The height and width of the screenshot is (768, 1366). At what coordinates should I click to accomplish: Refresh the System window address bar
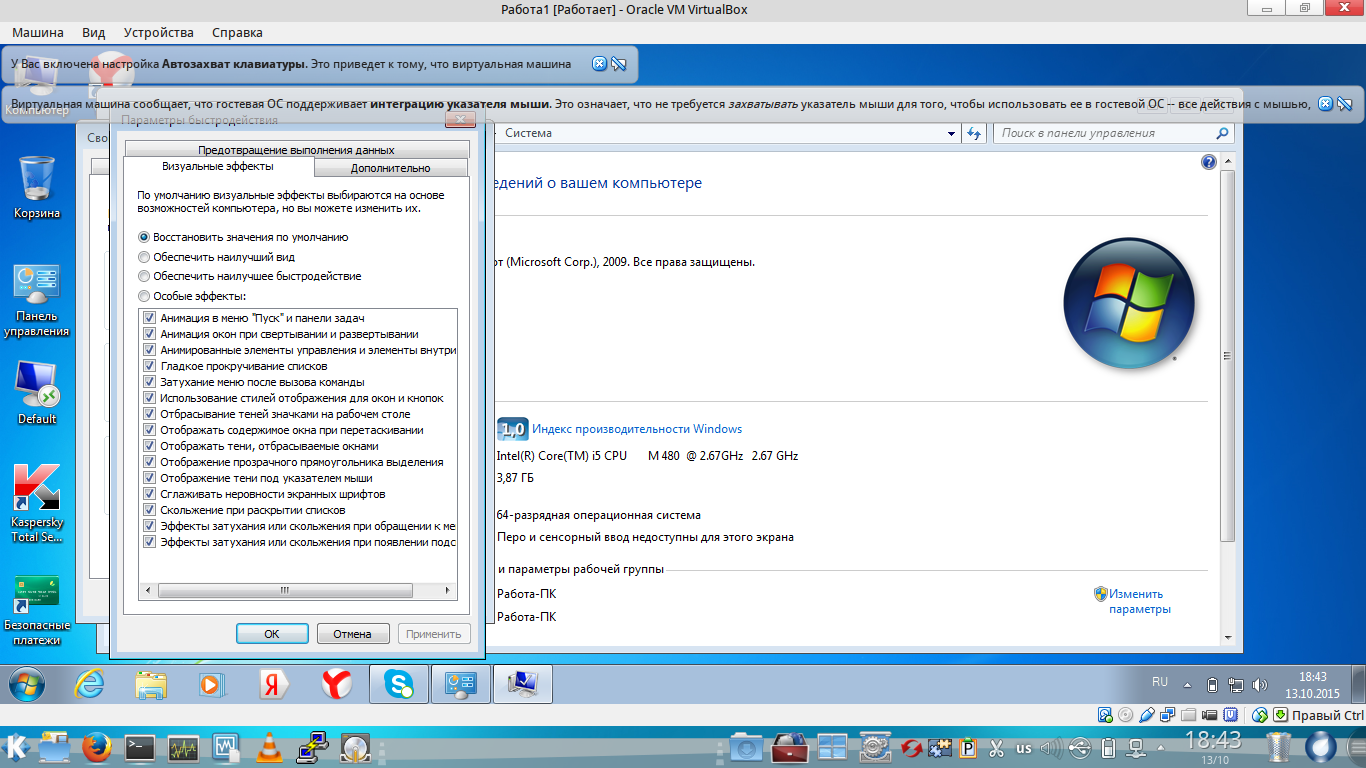click(x=975, y=133)
